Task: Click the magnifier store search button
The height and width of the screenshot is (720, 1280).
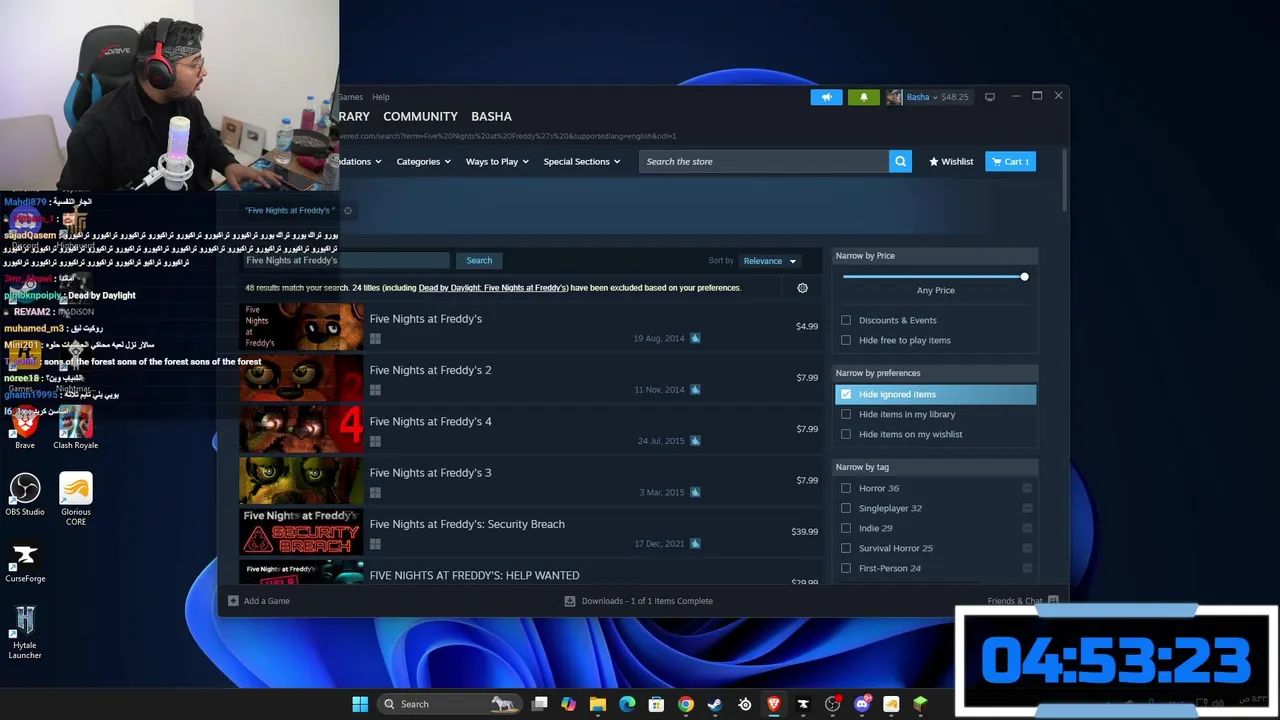Action: coord(900,161)
